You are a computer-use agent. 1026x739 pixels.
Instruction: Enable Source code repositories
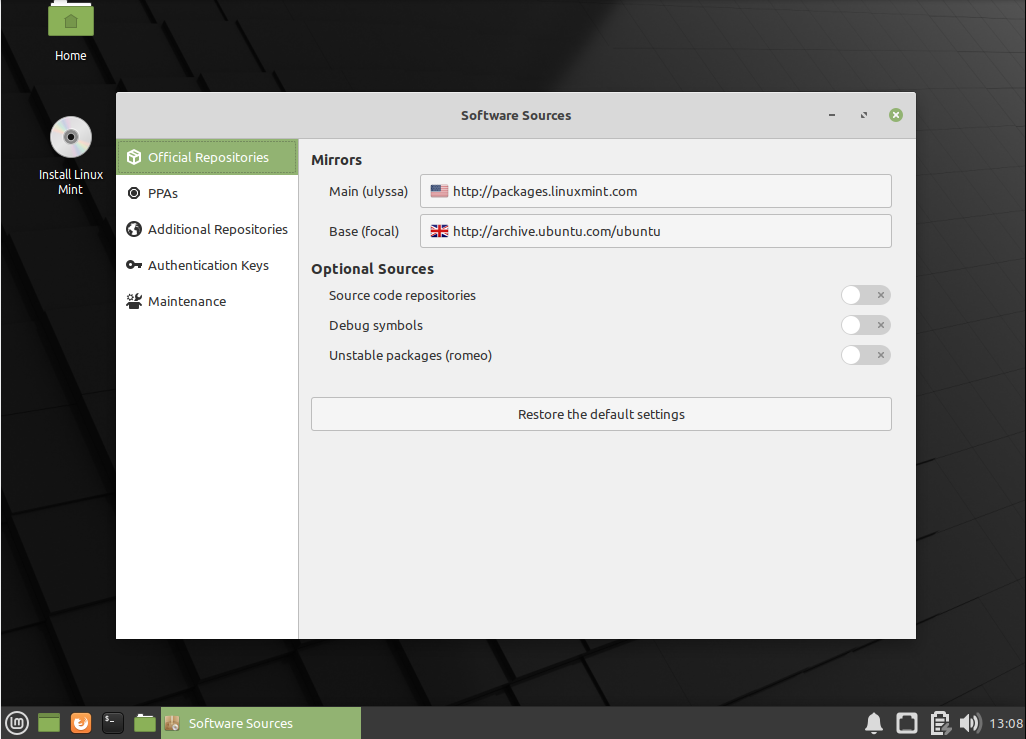coord(866,295)
